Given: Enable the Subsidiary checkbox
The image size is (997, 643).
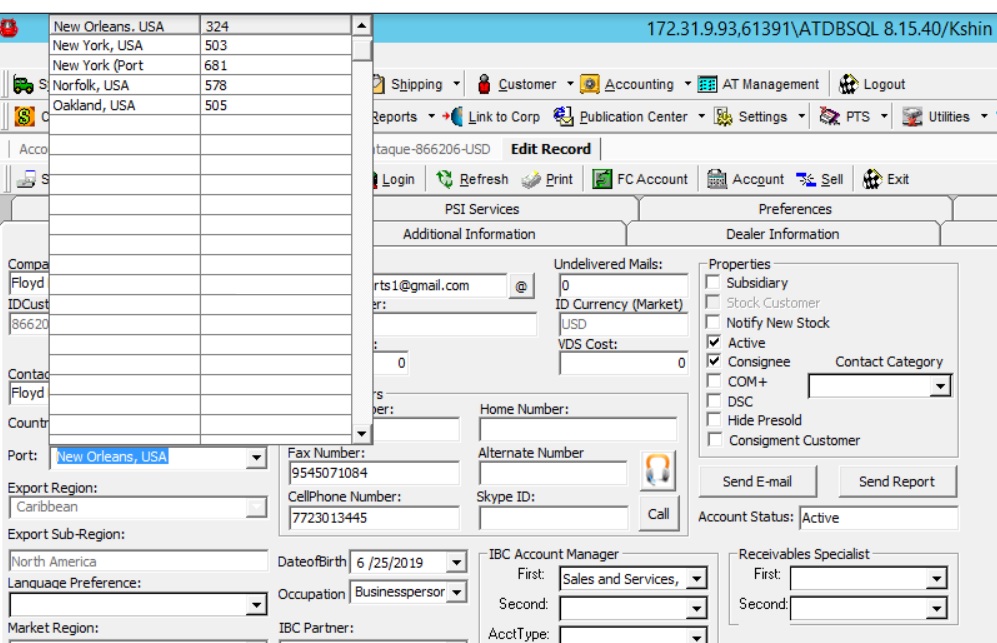Looking at the screenshot, I should (x=713, y=282).
